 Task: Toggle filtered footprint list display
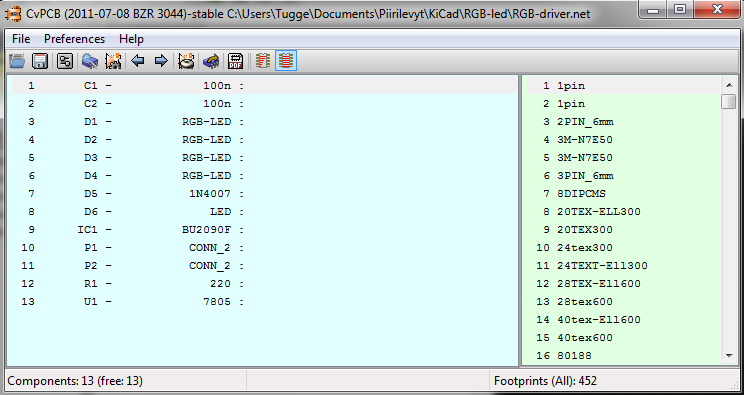[263, 61]
